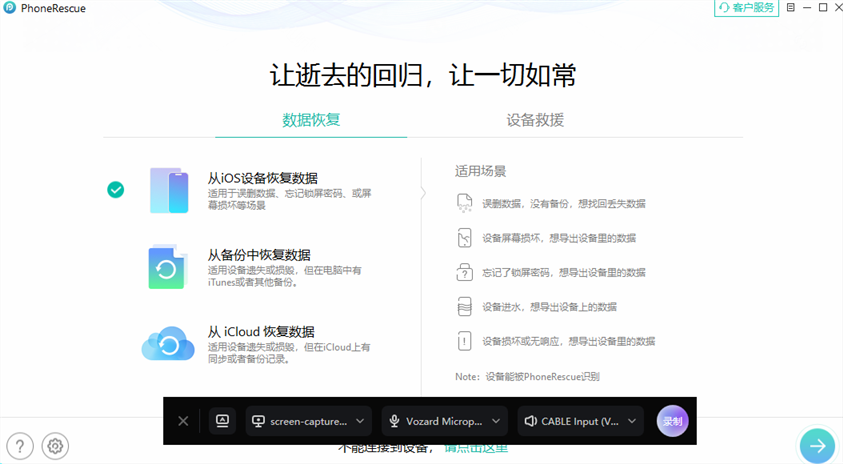This screenshot has width=843, height=464.
Task: Click text 忘记了锁屏密码，想导出设备里的数据
Action: coord(563,273)
